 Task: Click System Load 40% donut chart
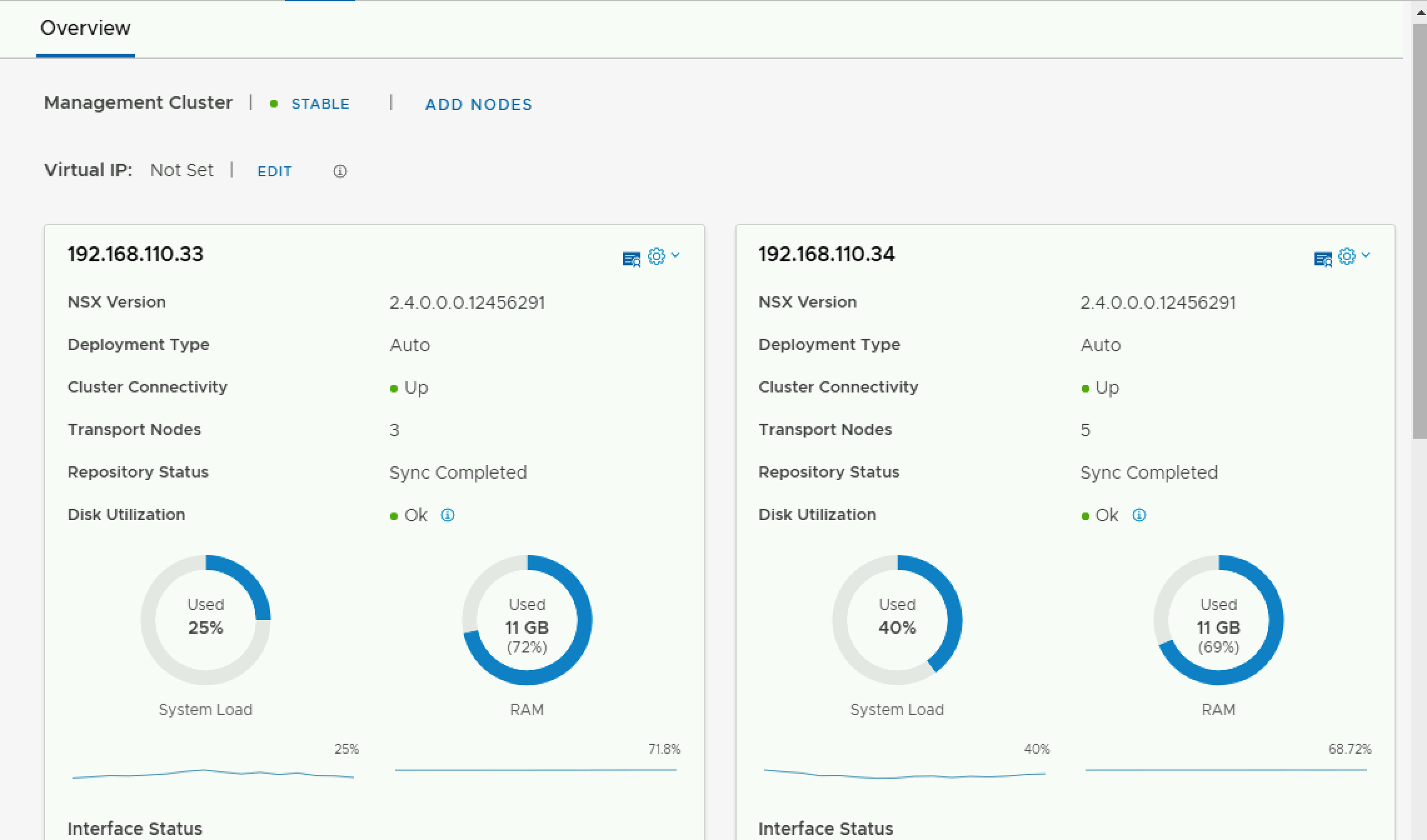click(897, 619)
